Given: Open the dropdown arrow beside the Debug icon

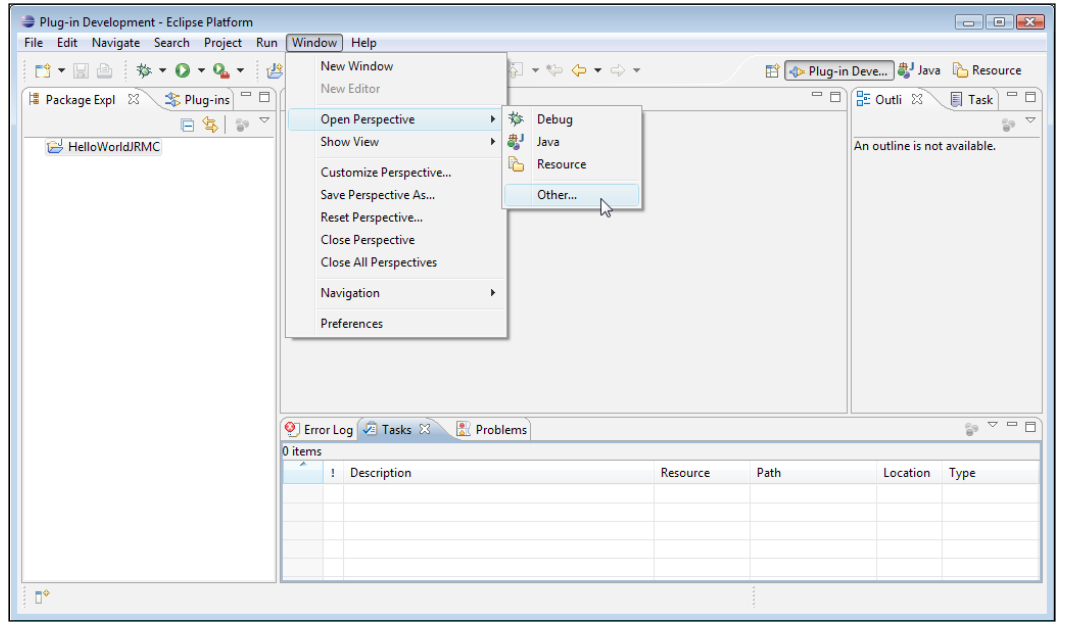Looking at the screenshot, I should point(162,70).
